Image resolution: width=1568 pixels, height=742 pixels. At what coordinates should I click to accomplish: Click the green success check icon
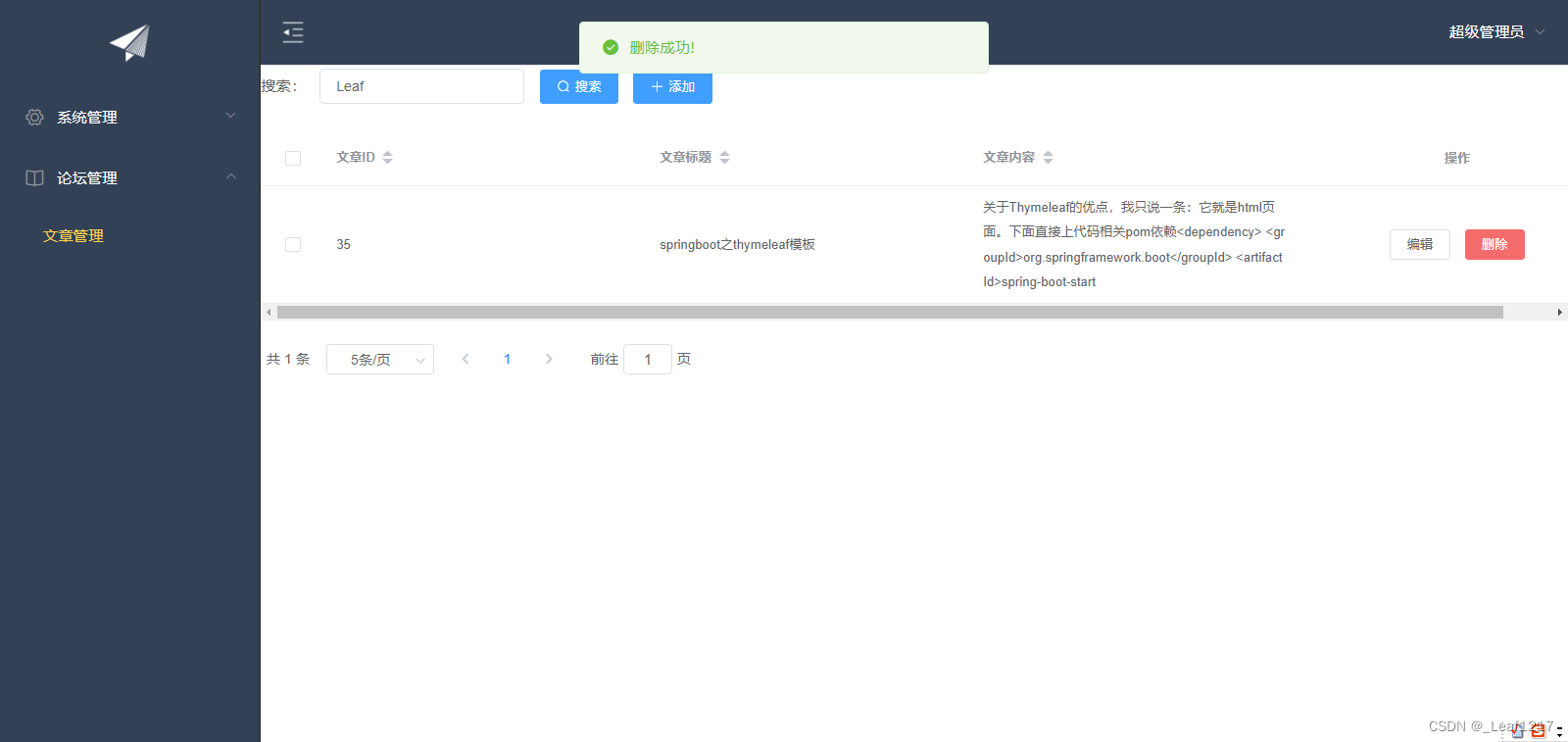[611, 47]
